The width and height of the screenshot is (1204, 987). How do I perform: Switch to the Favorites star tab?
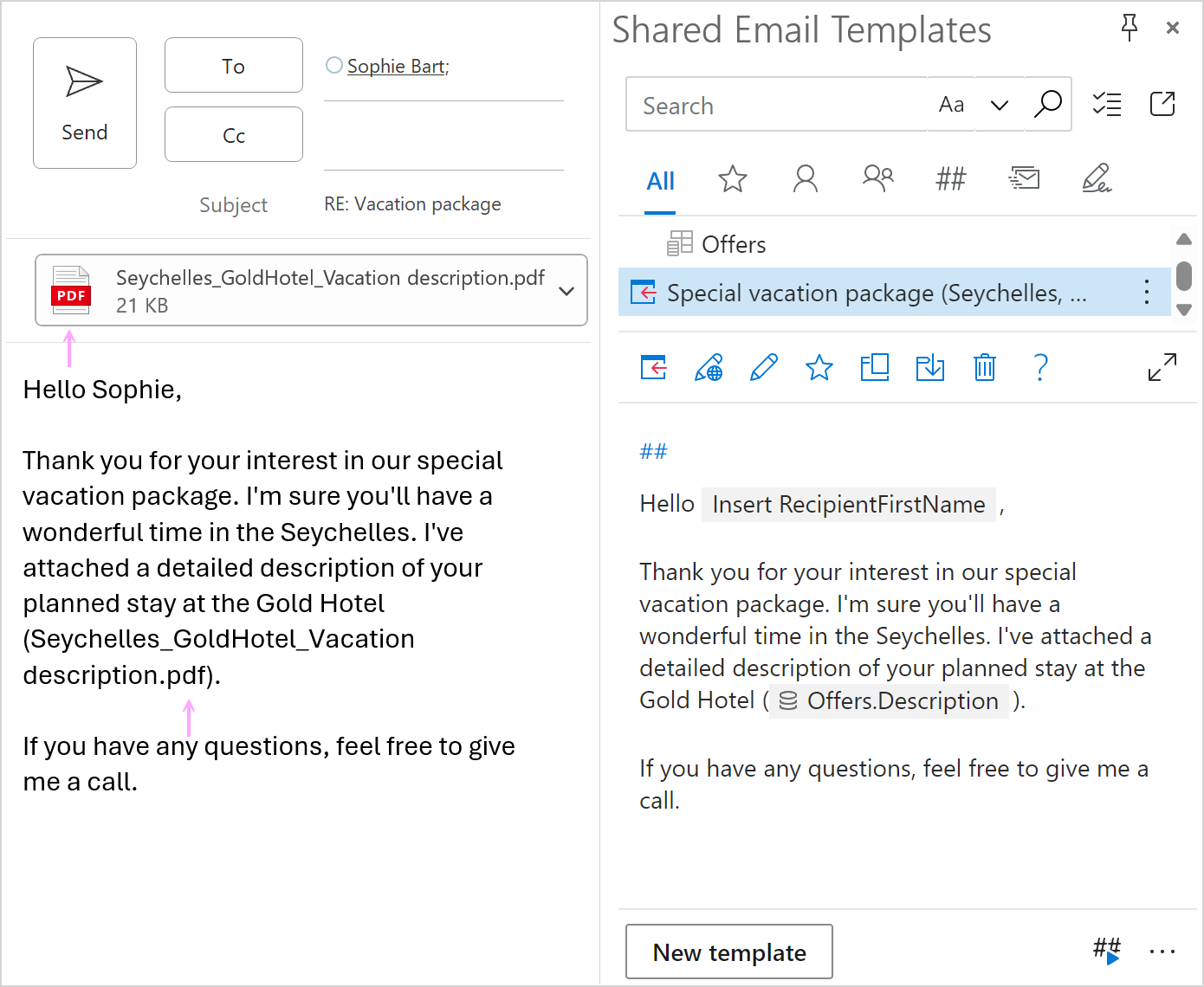(733, 178)
